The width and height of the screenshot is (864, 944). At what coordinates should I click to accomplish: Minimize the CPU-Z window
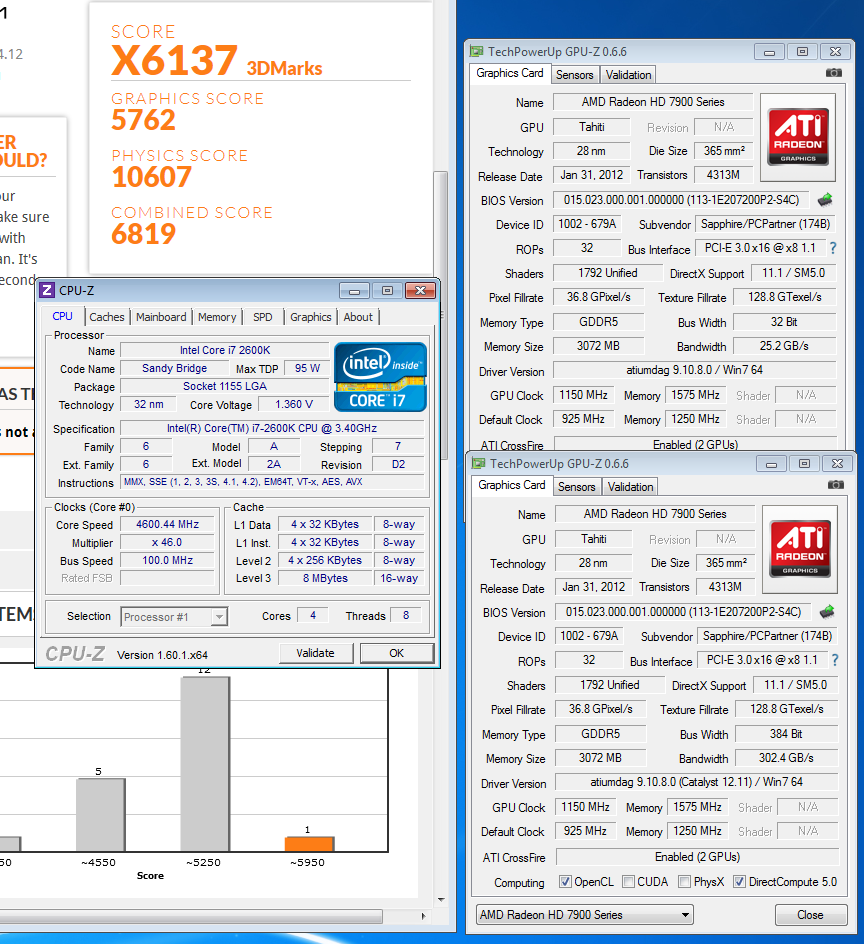[x=355, y=291]
